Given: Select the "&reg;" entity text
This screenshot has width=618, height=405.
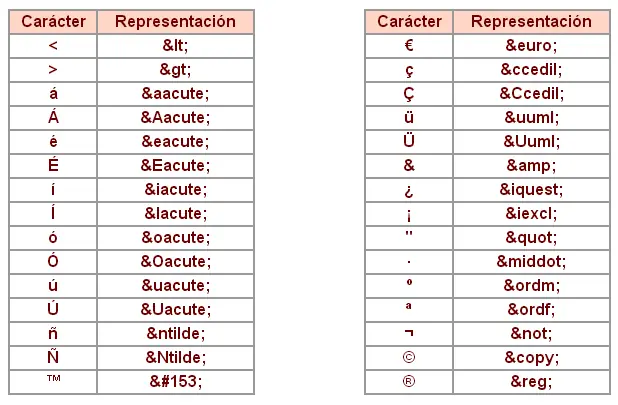Looking at the screenshot, I should pyautogui.click(x=531, y=381).
